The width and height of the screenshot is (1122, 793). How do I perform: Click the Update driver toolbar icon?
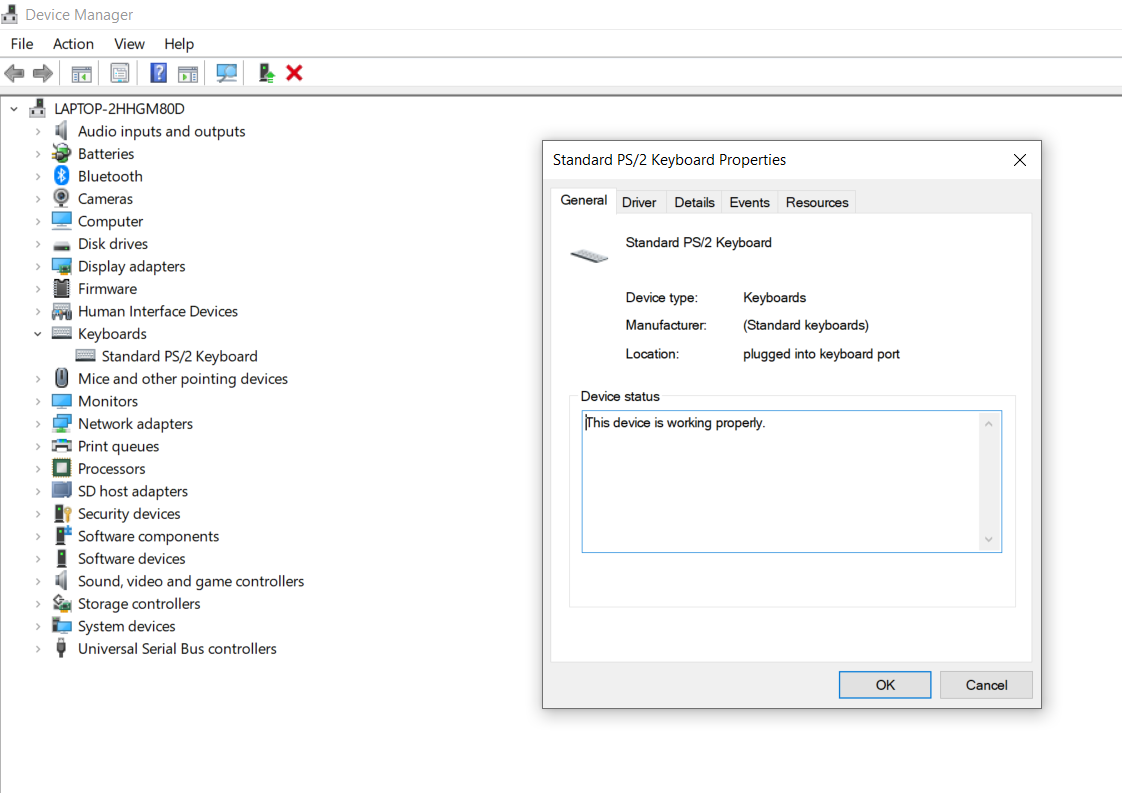point(266,73)
